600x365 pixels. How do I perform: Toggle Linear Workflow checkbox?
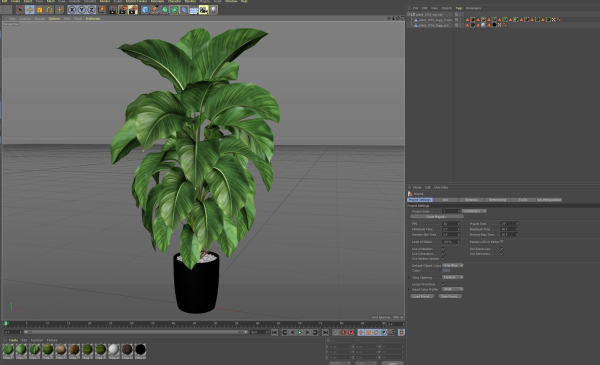point(443,284)
